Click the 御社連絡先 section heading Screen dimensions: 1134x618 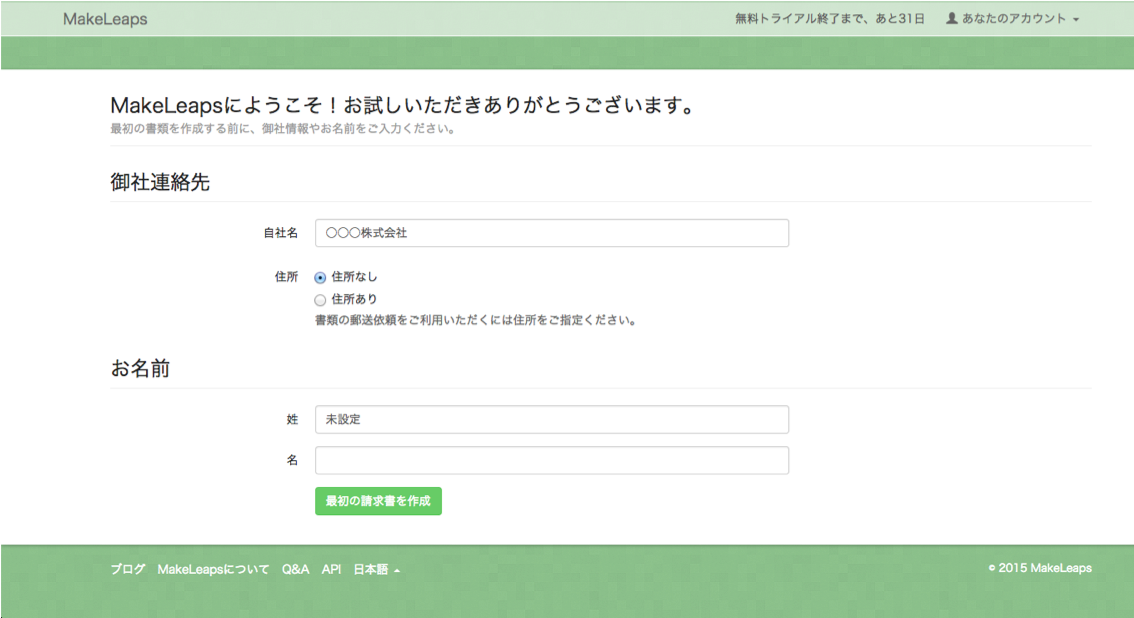(x=160, y=181)
